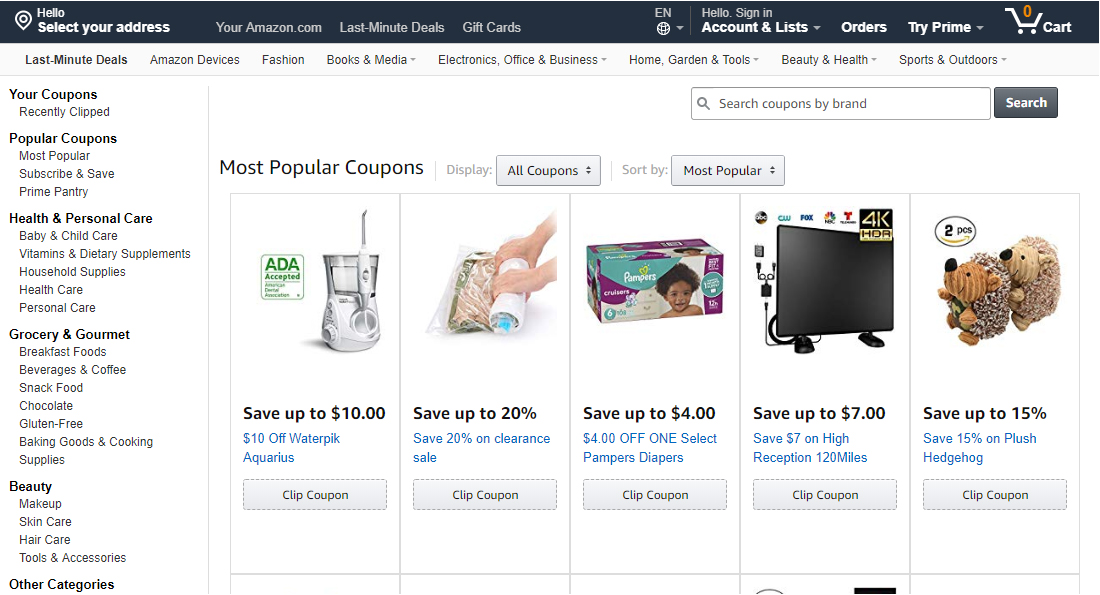Open the Books & Media menu

click(371, 60)
